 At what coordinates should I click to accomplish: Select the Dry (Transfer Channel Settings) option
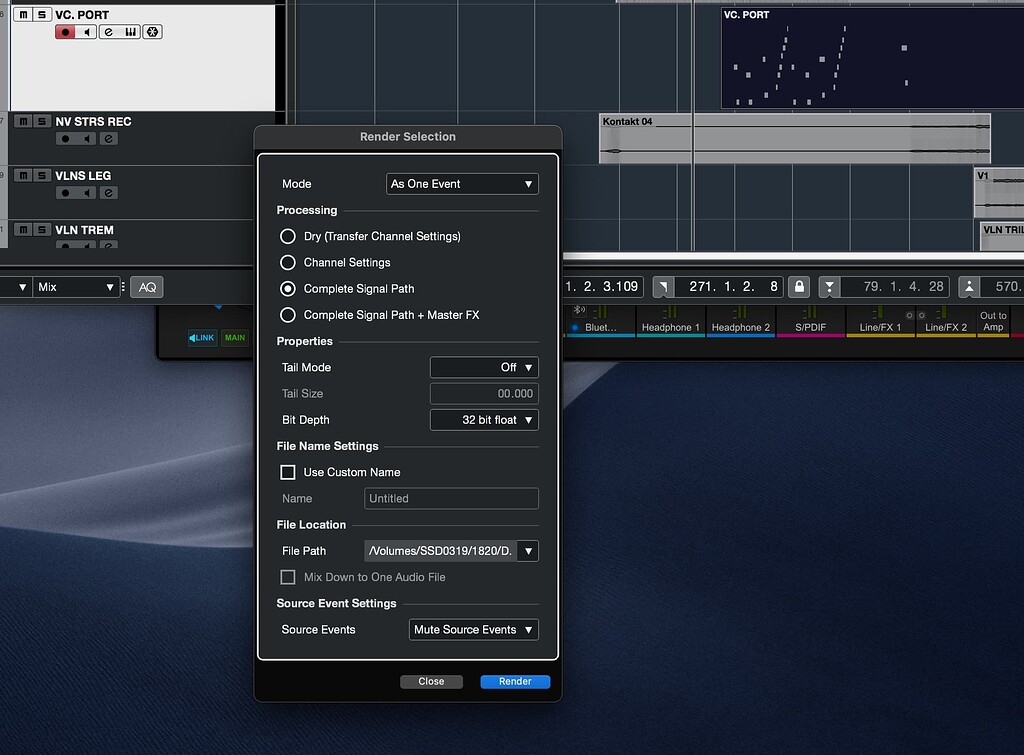click(288, 237)
